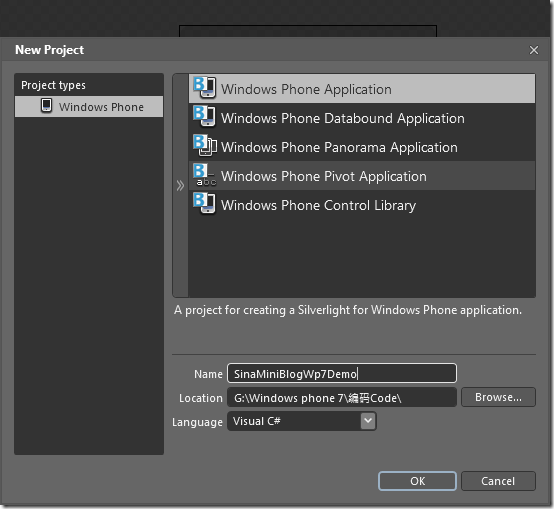Click the project Name text field
Image resolution: width=554 pixels, height=509 pixels.
(342, 373)
